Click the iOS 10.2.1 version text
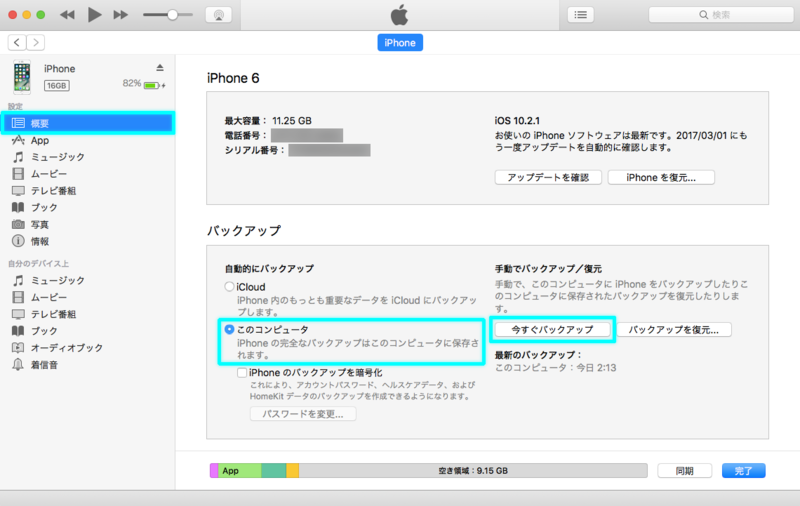Screen dimensions: 800x506 tap(517, 121)
